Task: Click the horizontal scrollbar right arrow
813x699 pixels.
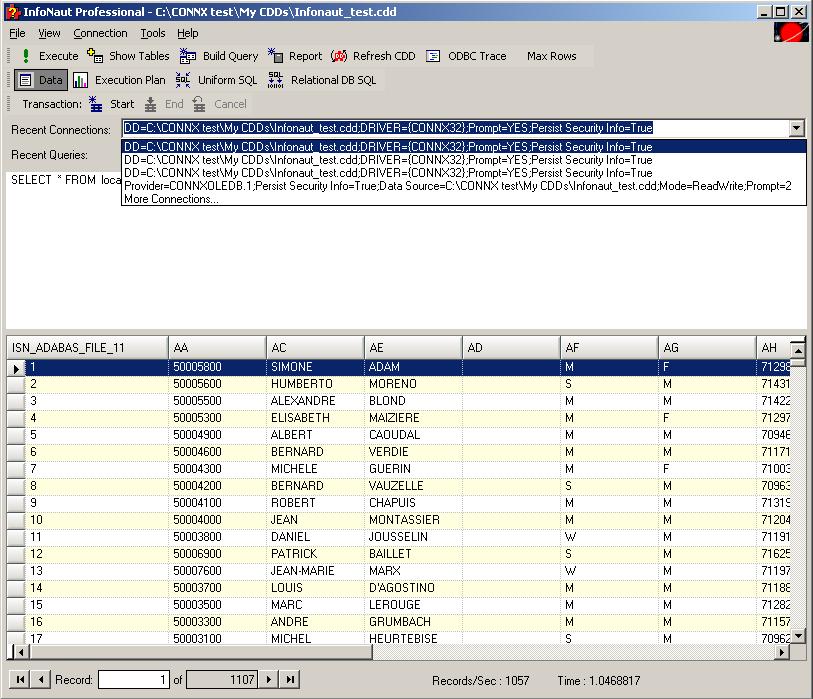Action: pyautogui.click(x=782, y=652)
